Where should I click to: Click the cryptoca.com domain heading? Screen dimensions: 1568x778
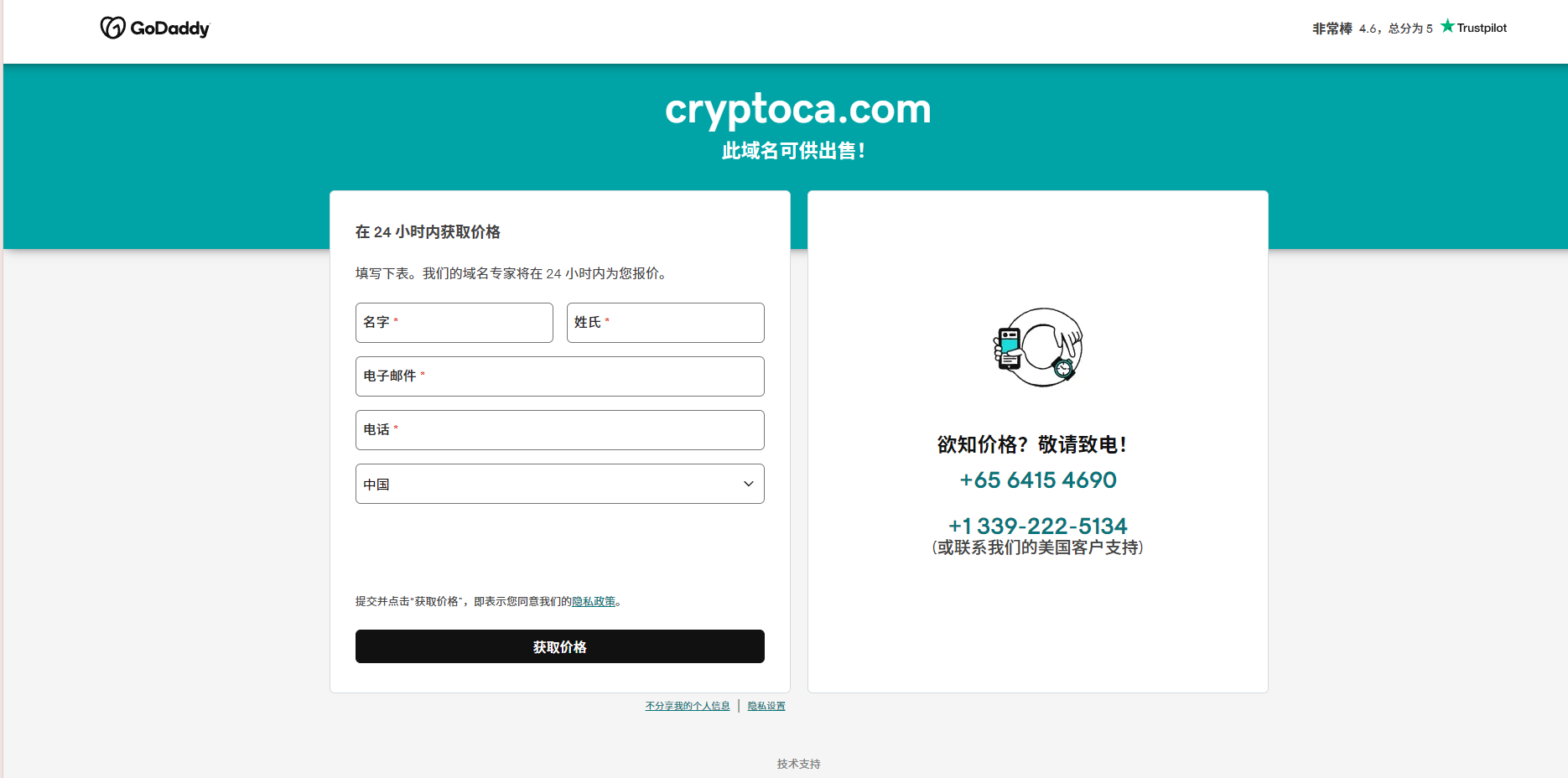click(798, 109)
